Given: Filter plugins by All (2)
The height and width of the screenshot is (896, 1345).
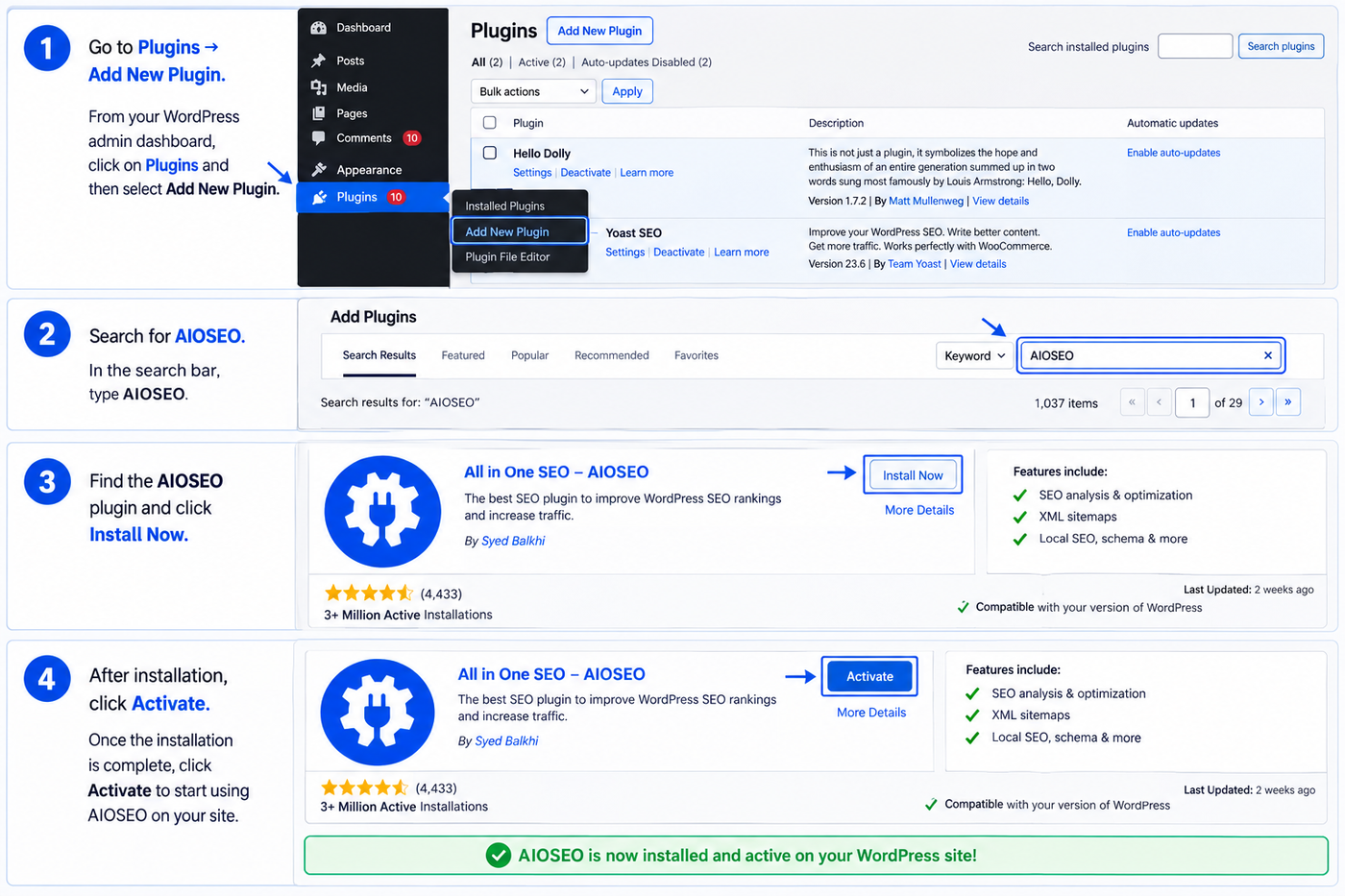Looking at the screenshot, I should (x=487, y=62).
